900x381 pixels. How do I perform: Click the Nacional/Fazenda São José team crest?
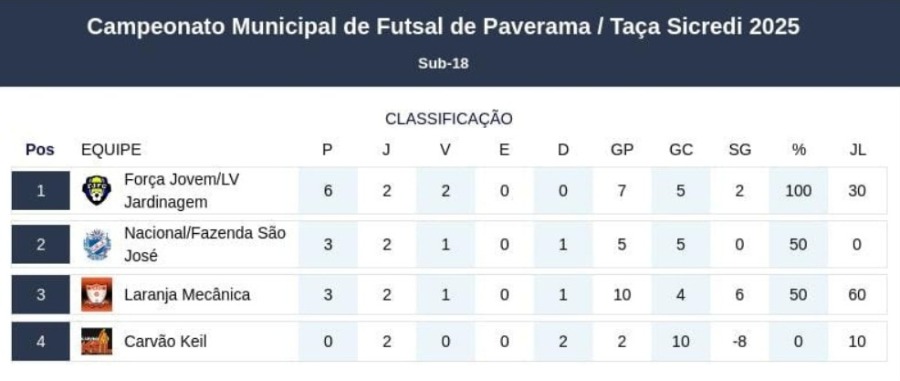tap(96, 245)
